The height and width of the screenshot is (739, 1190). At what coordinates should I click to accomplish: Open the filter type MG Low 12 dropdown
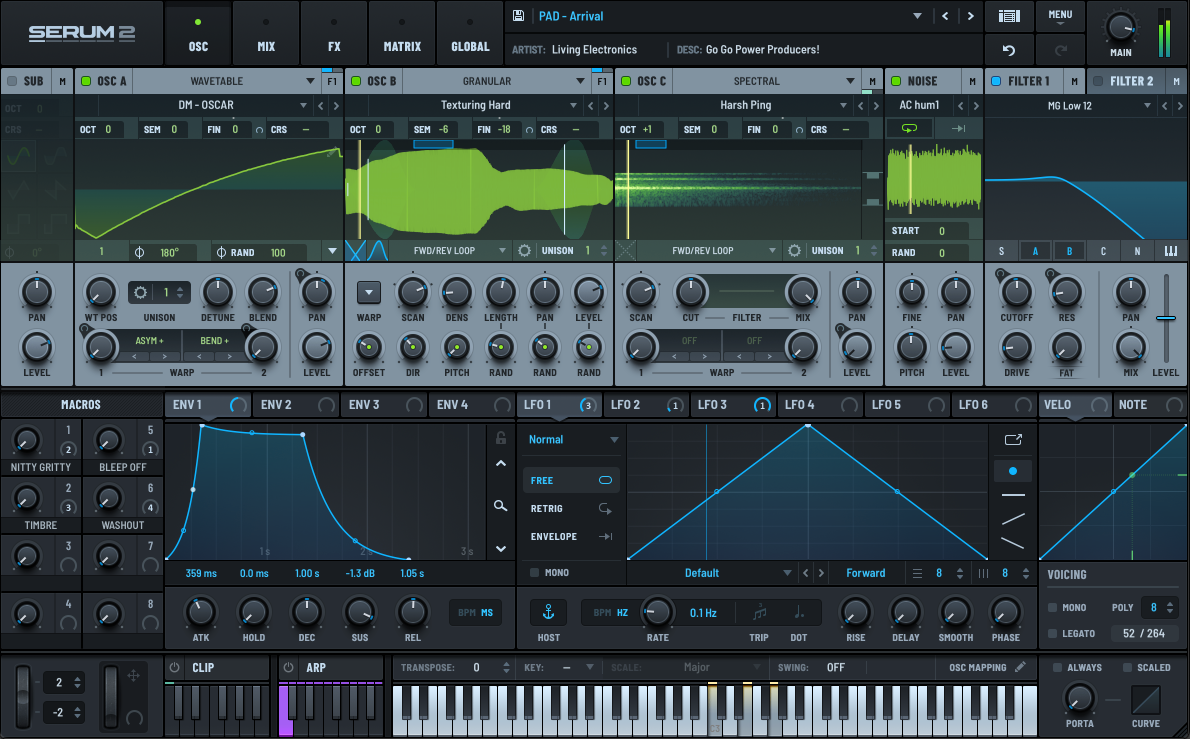(1070, 105)
